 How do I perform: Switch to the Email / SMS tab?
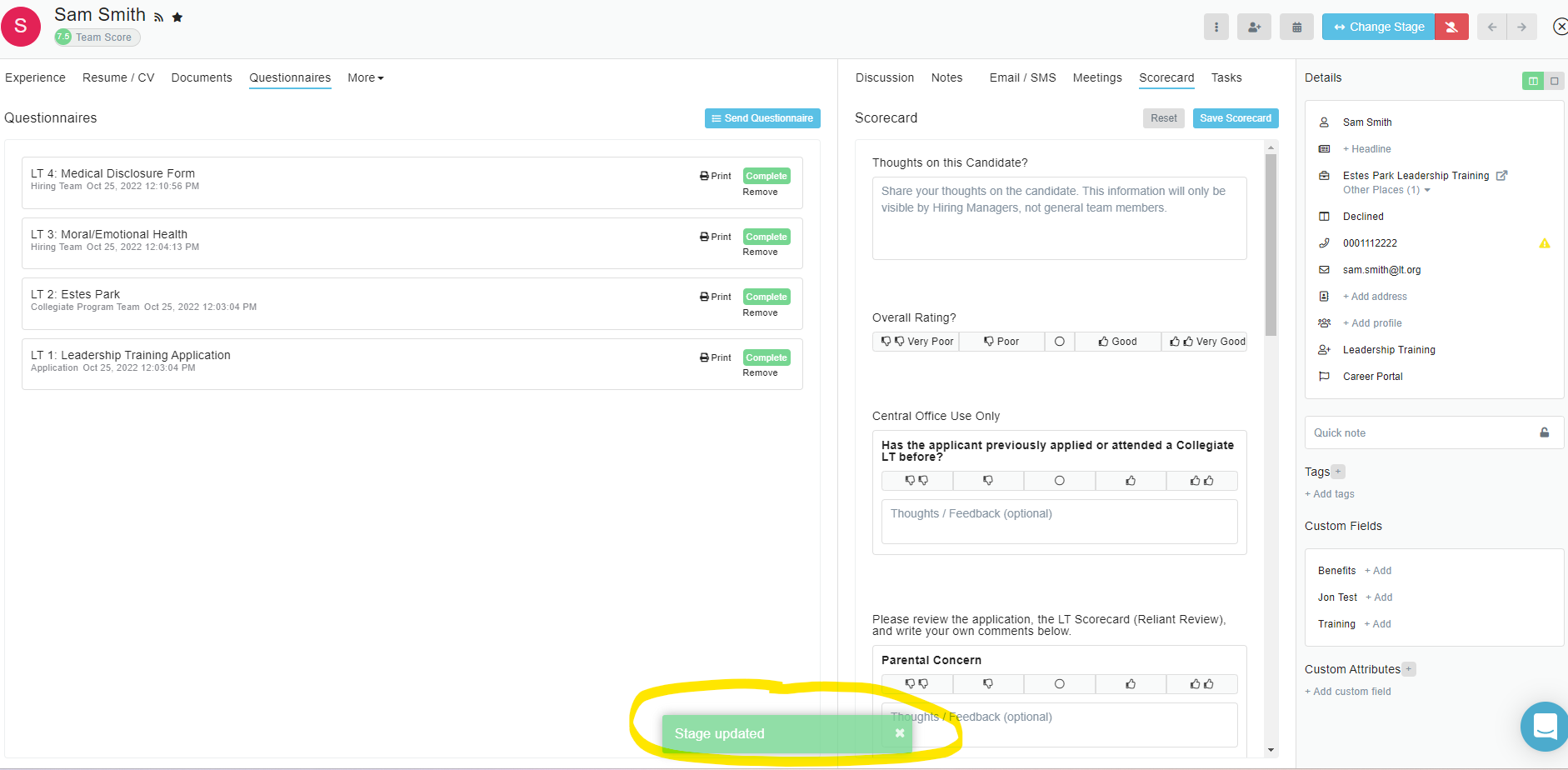point(1022,77)
